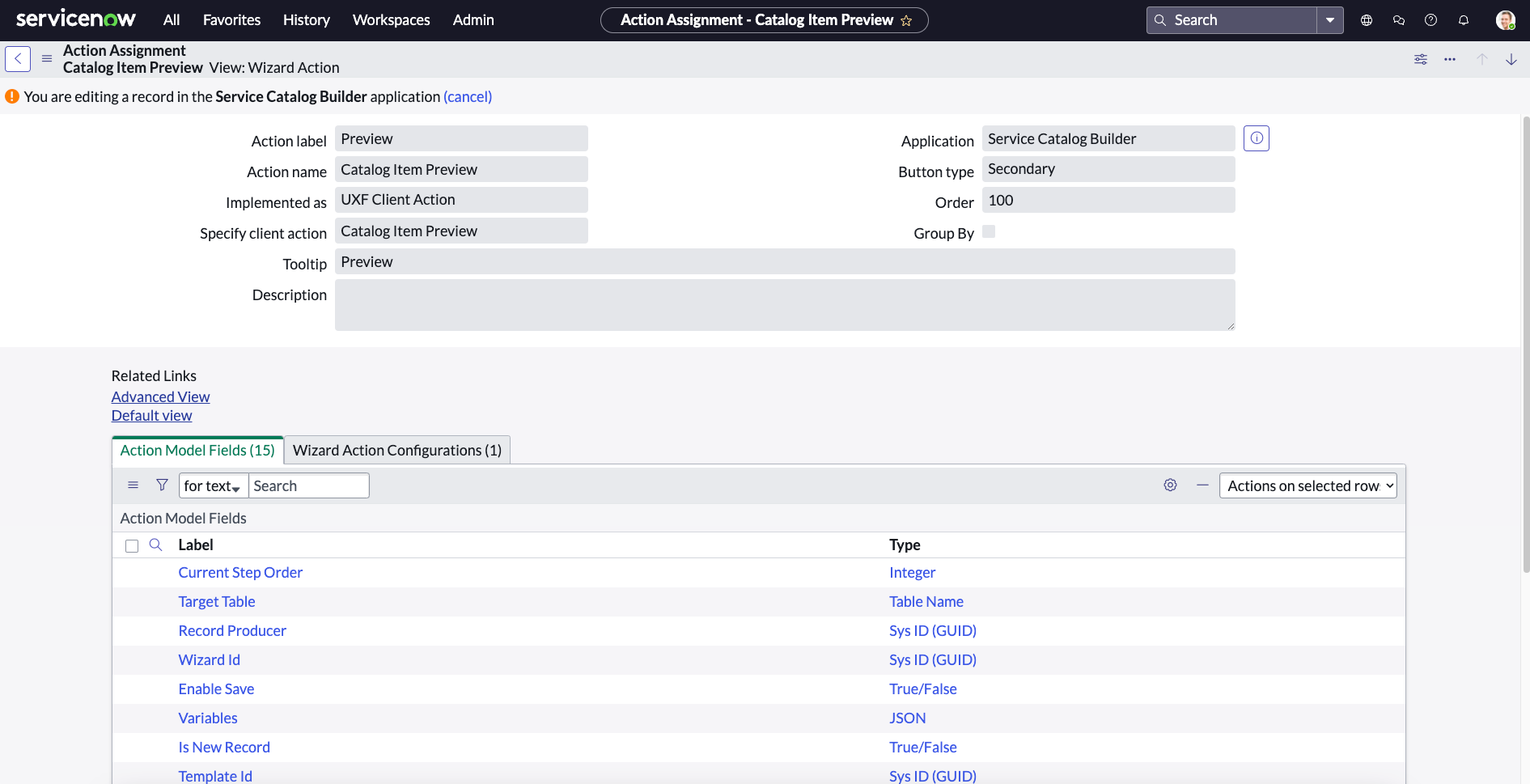Cancel editing in Service Catalog Builder application
This screenshot has height=784, width=1530.
[468, 97]
